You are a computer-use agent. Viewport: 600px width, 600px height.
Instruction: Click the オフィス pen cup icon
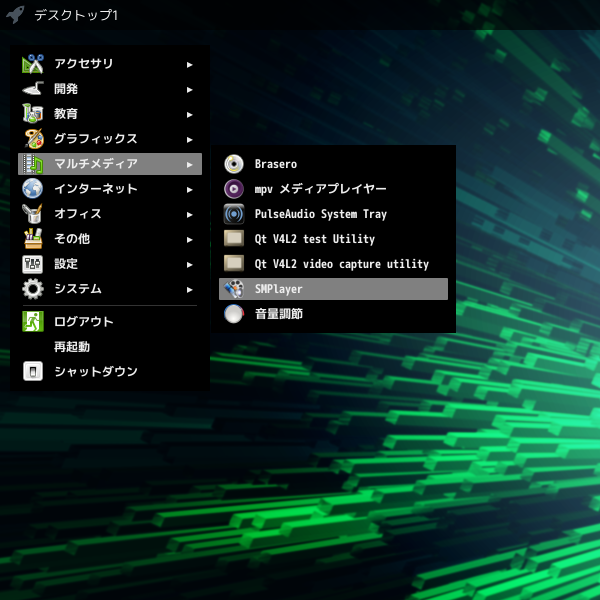tap(33, 214)
